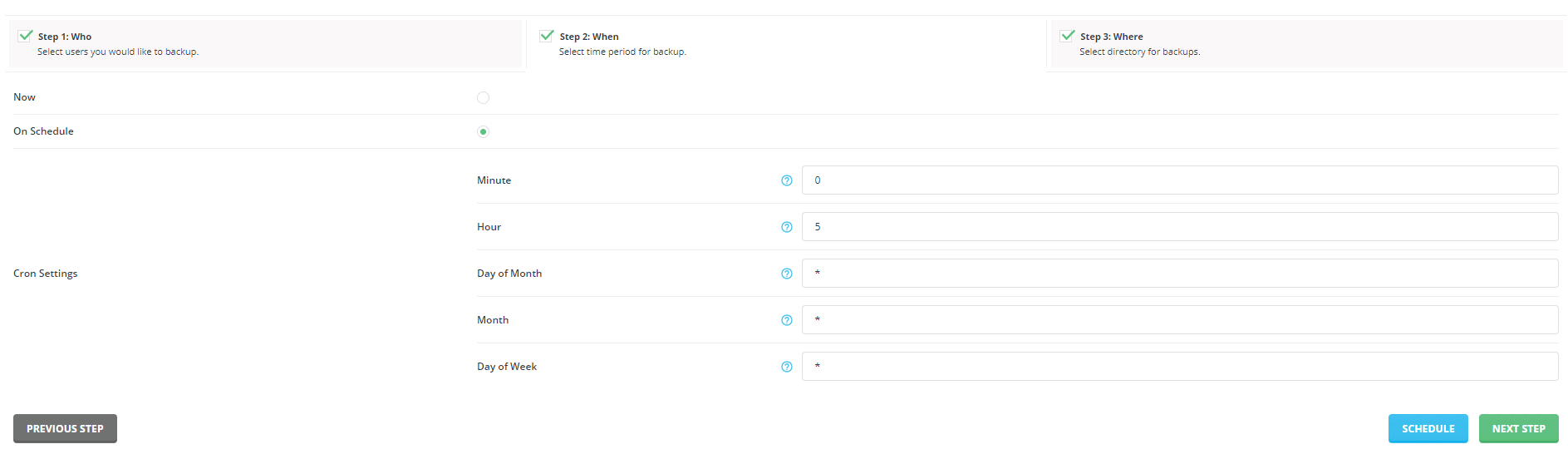Viewport: 1568px width, 459px height.
Task: Click into the Hour input field
Action: pyautogui.click(x=1179, y=227)
